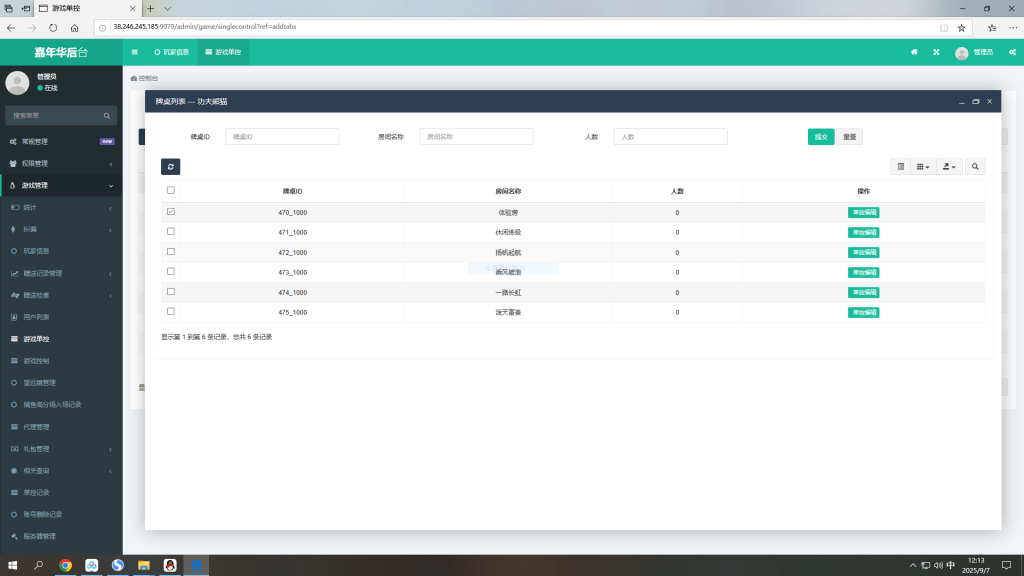The width and height of the screenshot is (1024, 576).
Task: Open the export dropdown in the table toolbar
Action: coord(950,166)
